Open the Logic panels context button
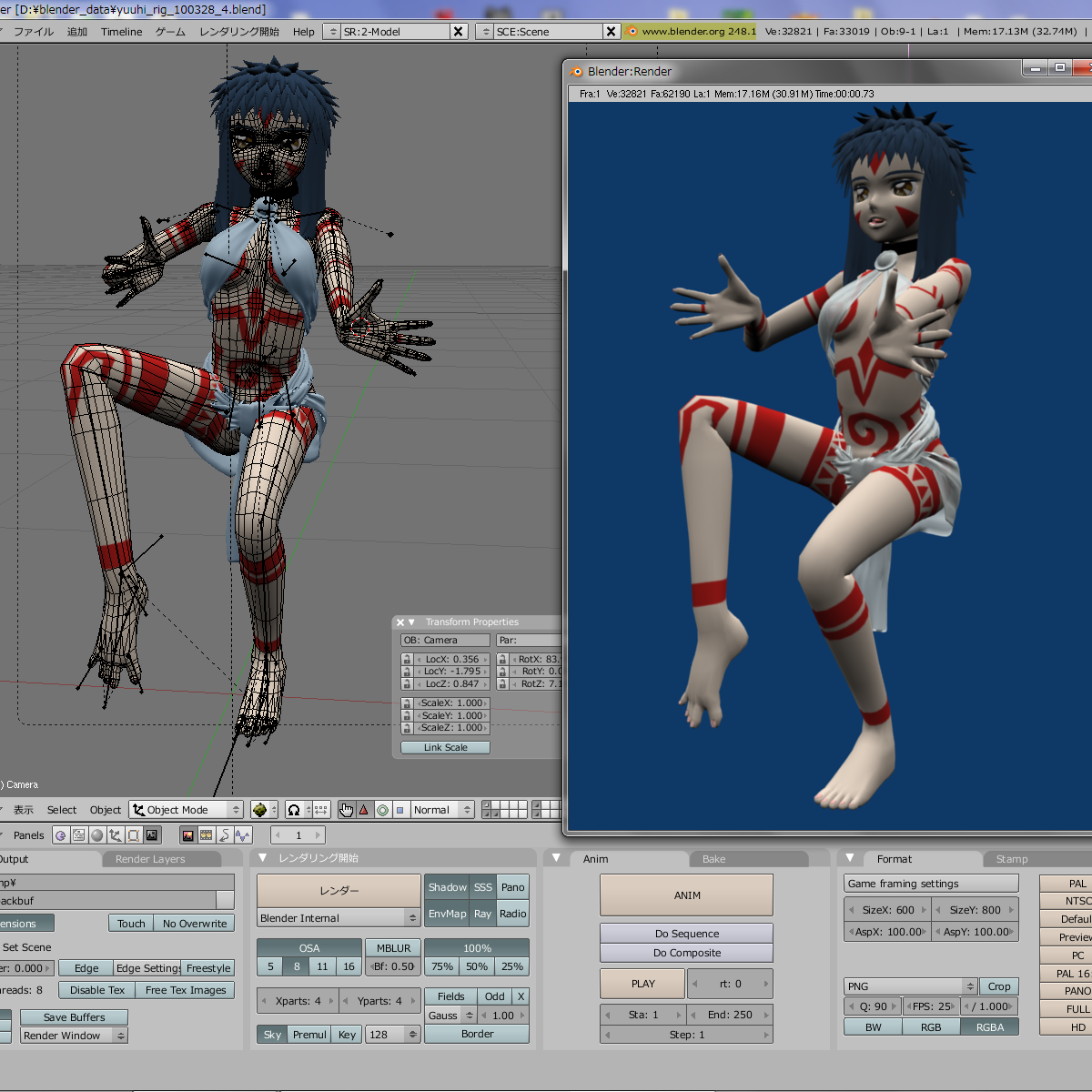1092x1092 pixels. (61, 835)
